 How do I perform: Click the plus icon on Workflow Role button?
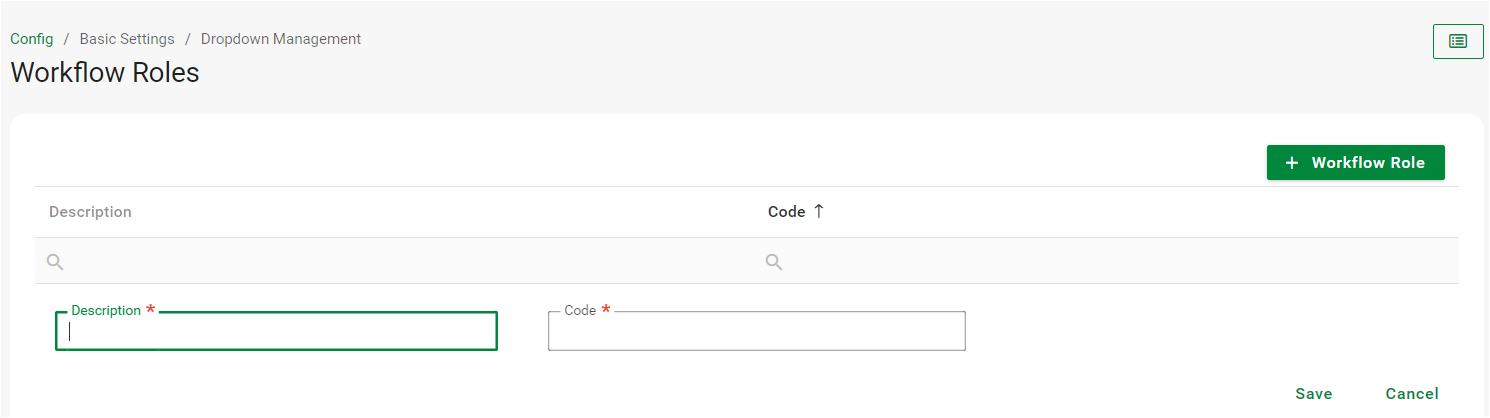pyautogui.click(x=1292, y=163)
